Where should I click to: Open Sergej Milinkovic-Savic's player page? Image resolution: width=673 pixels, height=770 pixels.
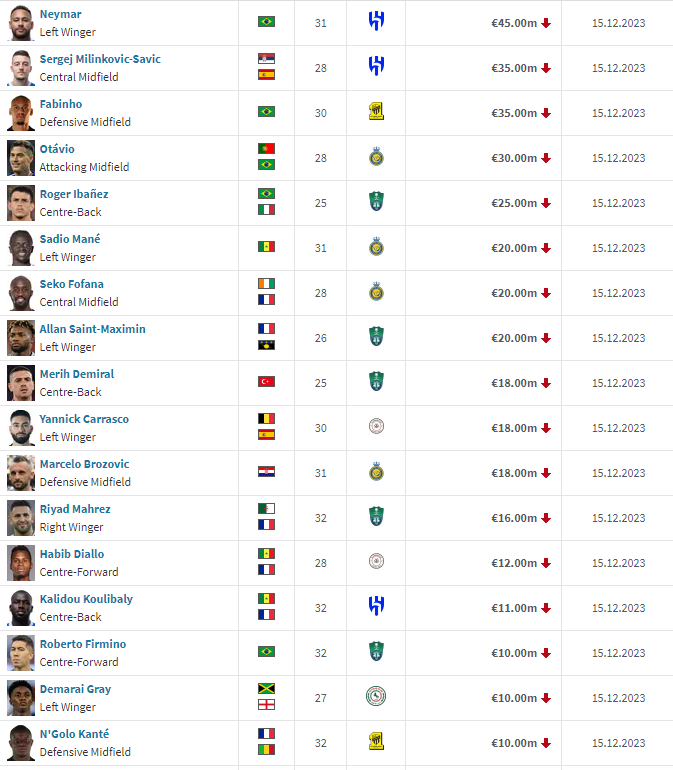pos(100,59)
